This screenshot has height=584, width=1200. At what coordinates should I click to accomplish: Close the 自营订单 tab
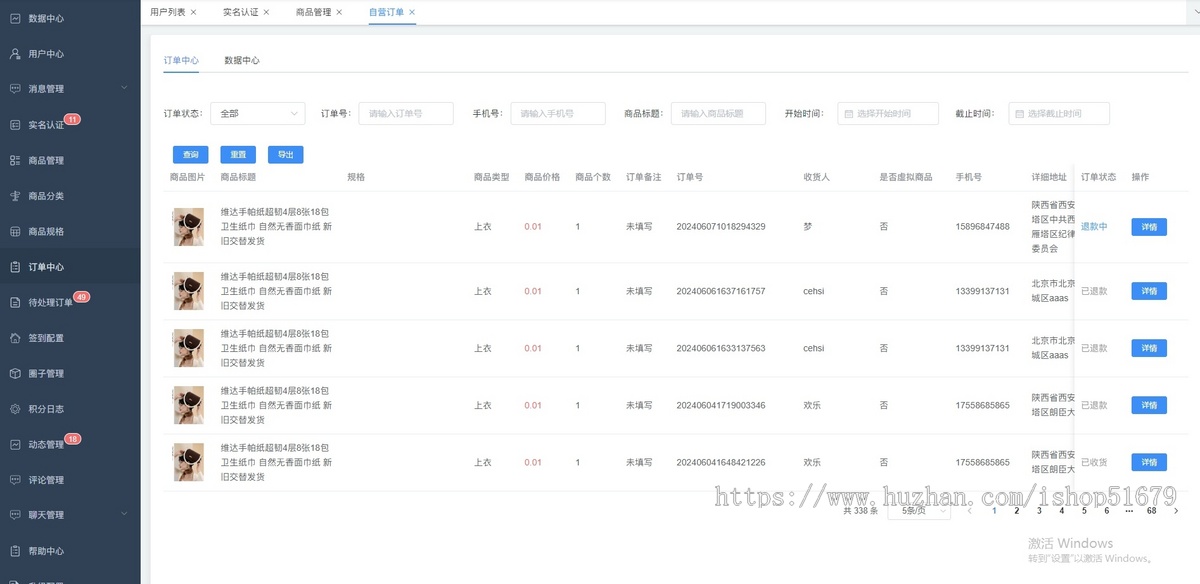point(412,12)
